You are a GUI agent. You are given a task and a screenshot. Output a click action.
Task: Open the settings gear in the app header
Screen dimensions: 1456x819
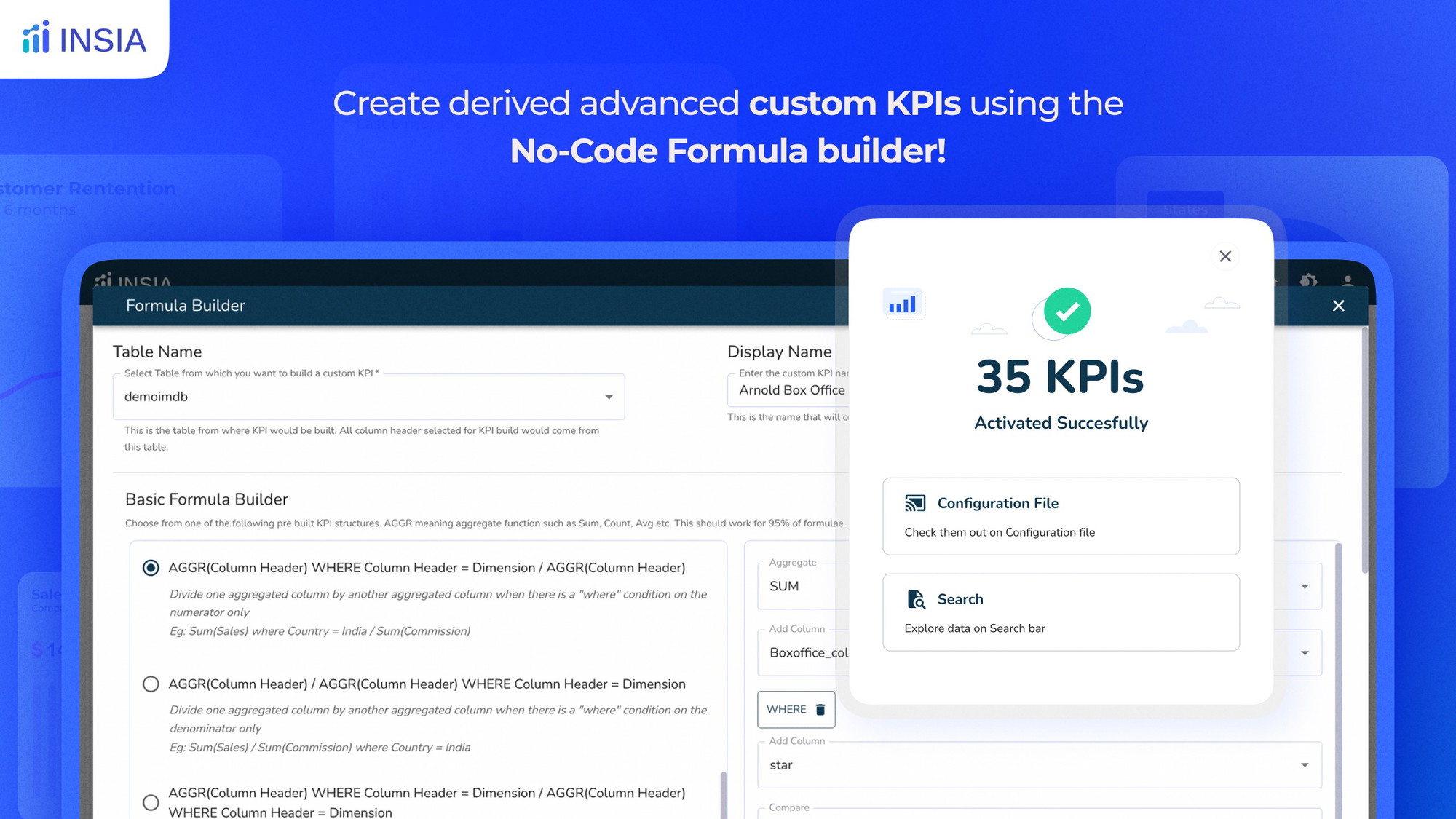(x=1309, y=280)
